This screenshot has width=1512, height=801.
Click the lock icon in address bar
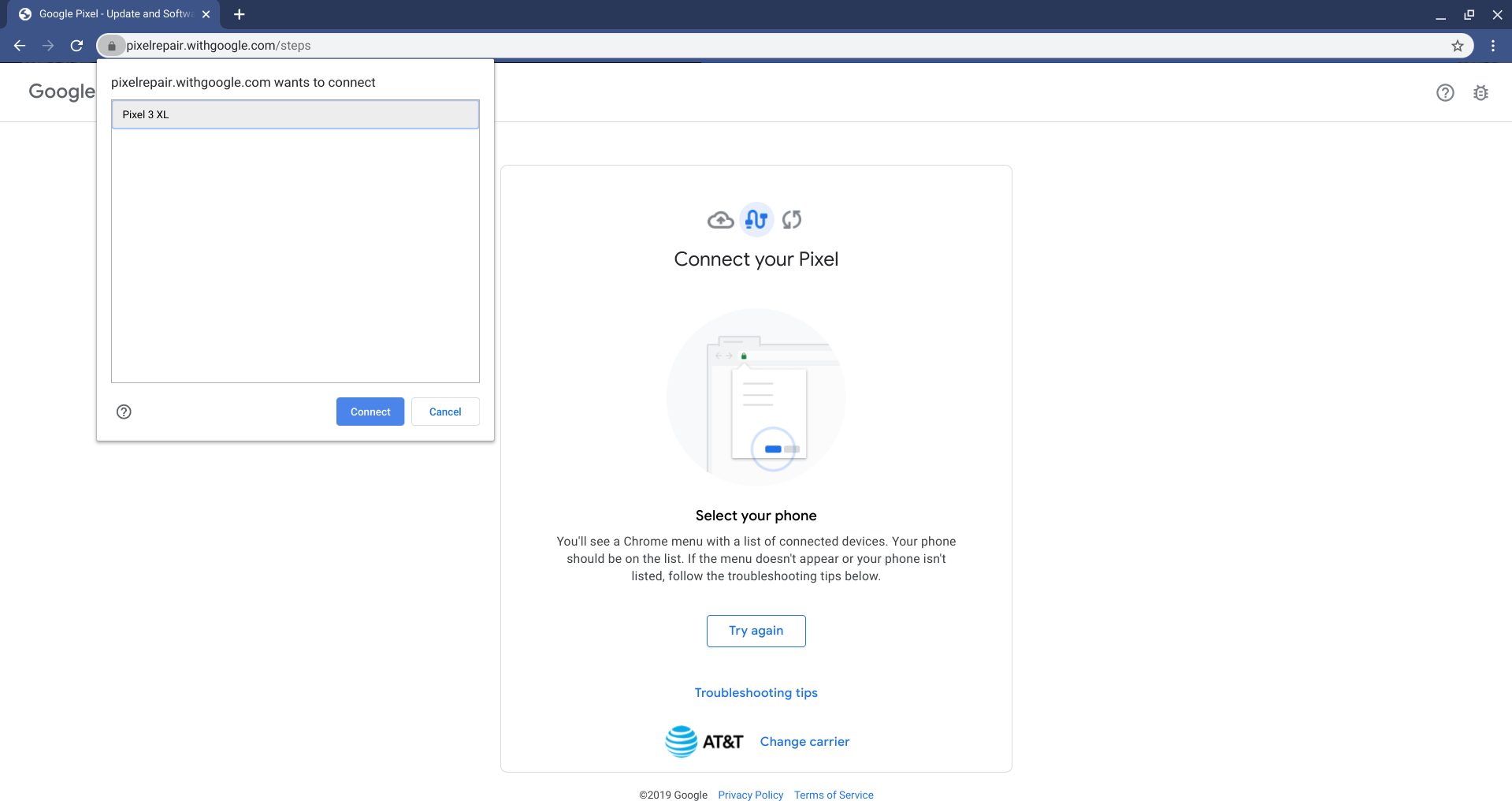[112, 46]
